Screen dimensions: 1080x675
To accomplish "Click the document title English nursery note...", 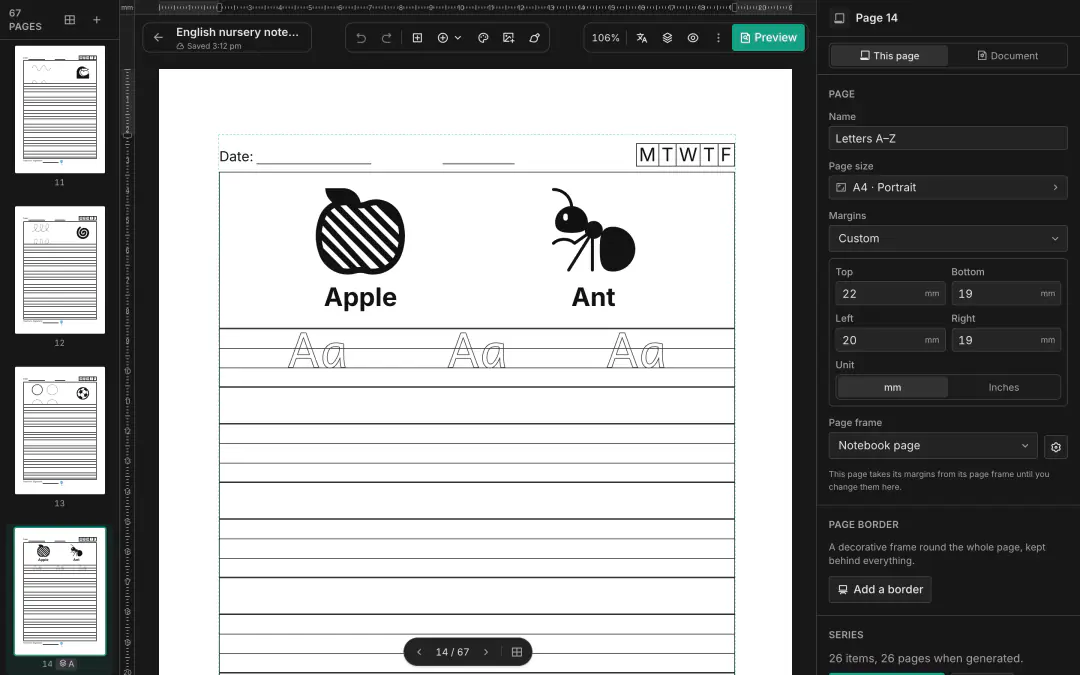I will tap(237, 32).
